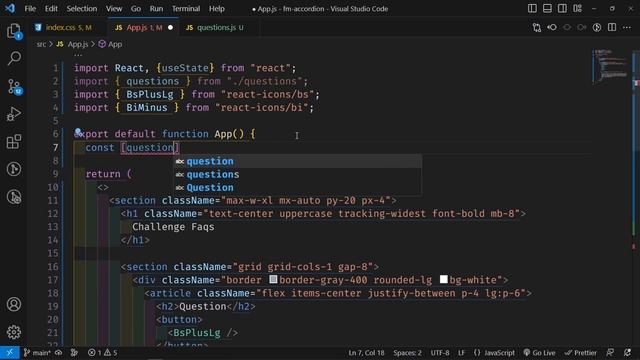
Task: Close App.js via its unsaved dot
Action: click(x=171, y=27)
